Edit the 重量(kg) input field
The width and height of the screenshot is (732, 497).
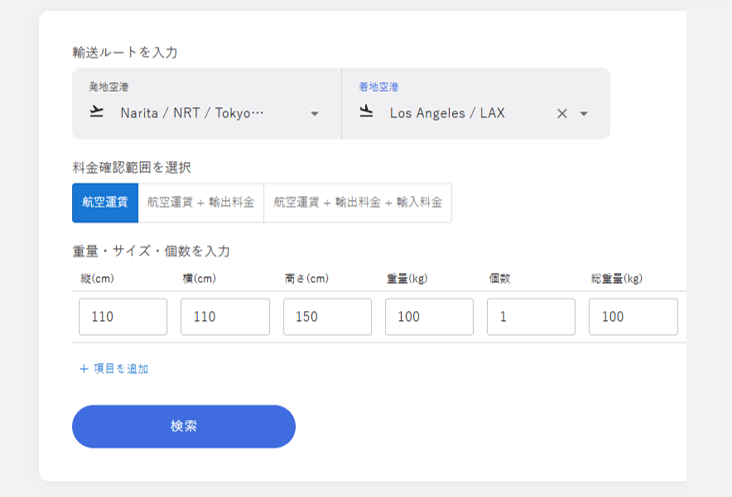tap(429, 317)
